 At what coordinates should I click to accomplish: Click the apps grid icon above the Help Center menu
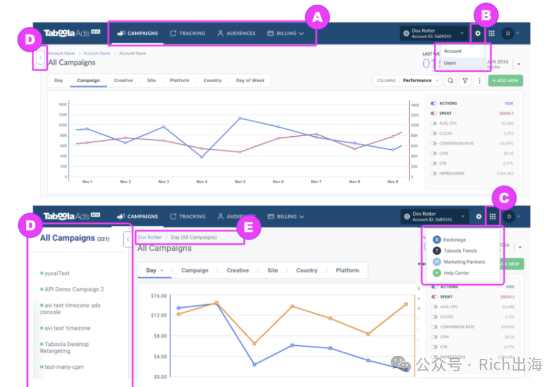point(492,216)
